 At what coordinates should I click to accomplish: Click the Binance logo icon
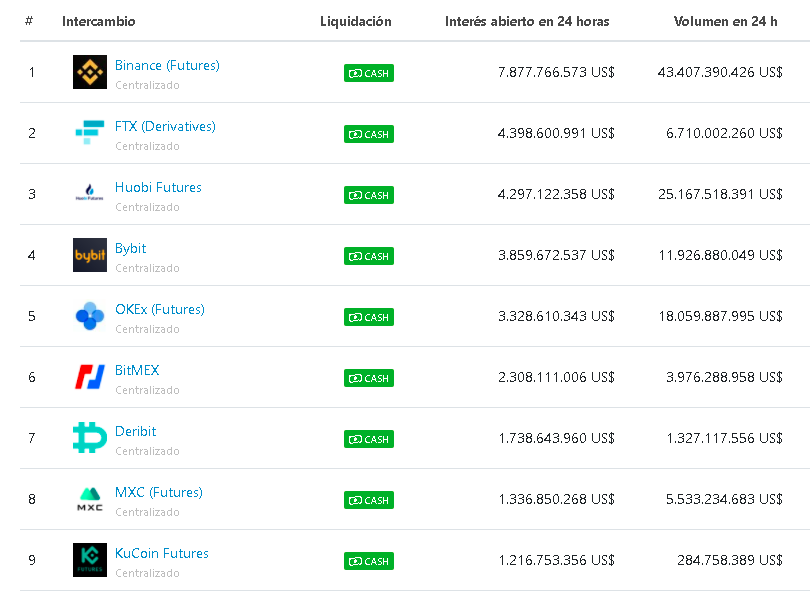90,72
